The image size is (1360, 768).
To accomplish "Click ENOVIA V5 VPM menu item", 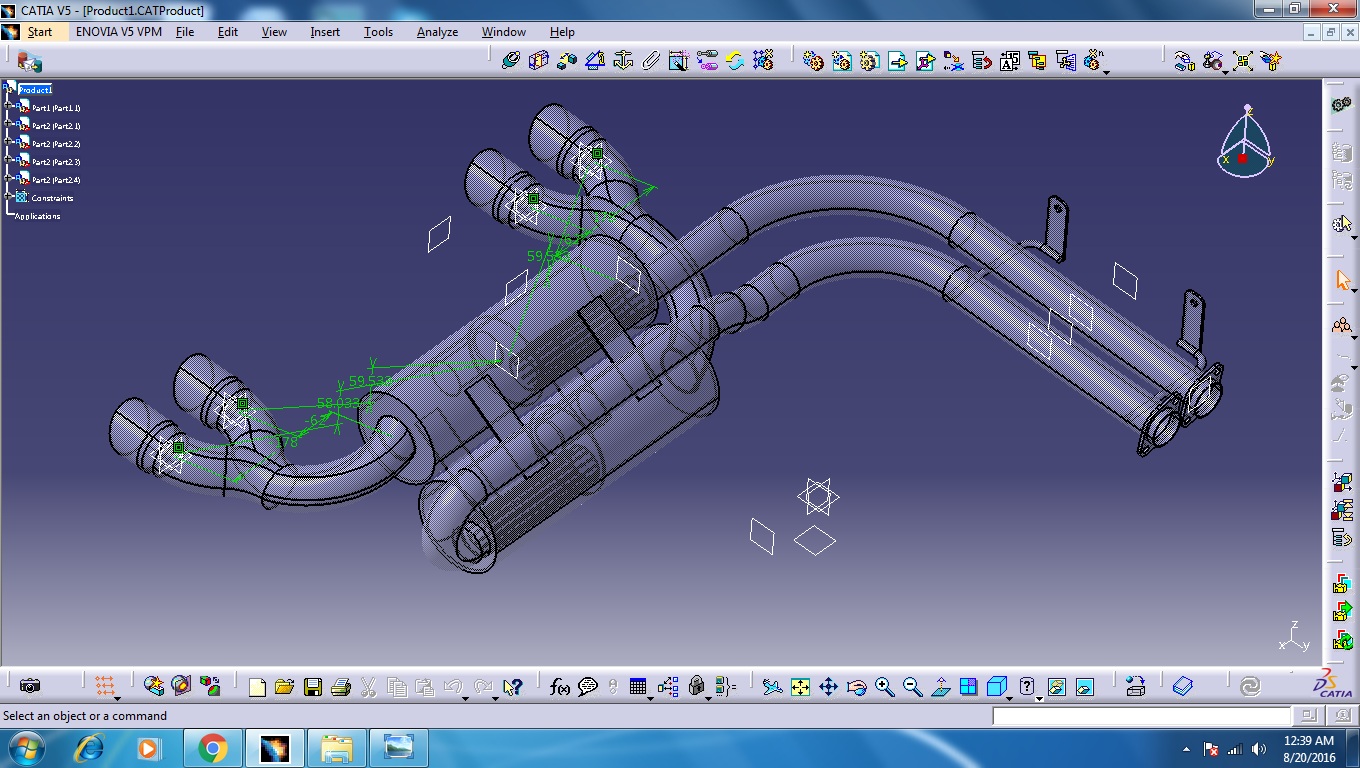I will tap(118, 32).
